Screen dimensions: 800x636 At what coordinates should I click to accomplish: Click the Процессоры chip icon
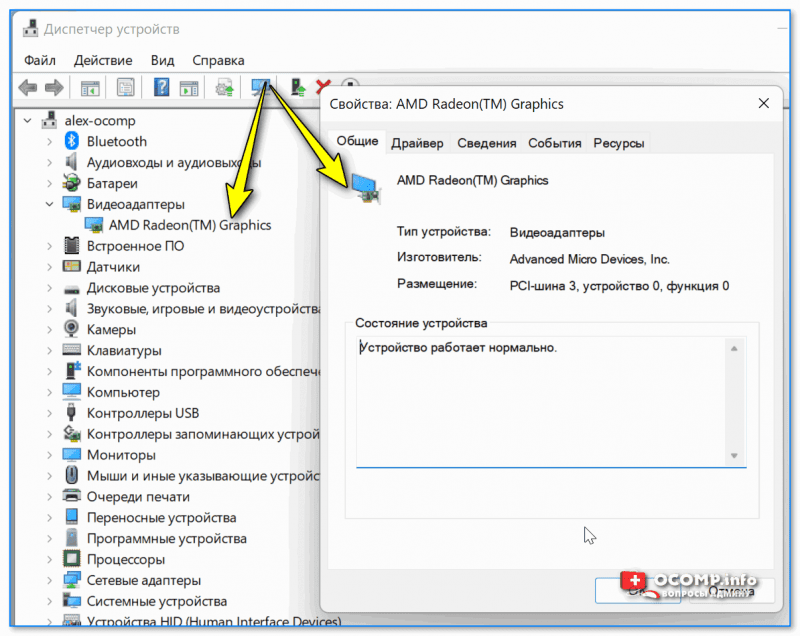click(x=71, y=559)
